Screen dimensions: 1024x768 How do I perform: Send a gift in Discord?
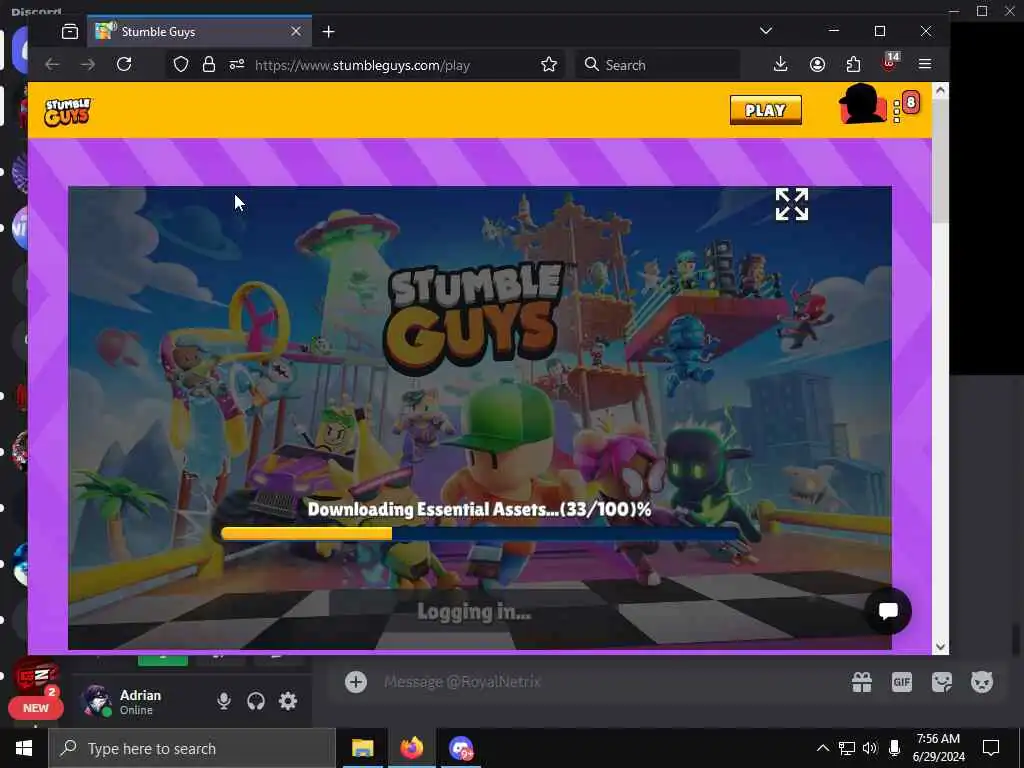(x=862, y=682)
